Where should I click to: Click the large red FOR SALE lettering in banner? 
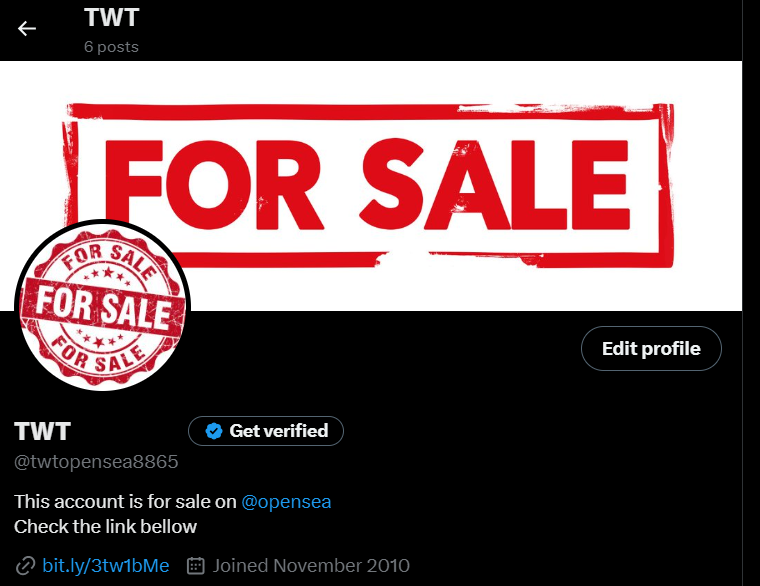[367, 185]
